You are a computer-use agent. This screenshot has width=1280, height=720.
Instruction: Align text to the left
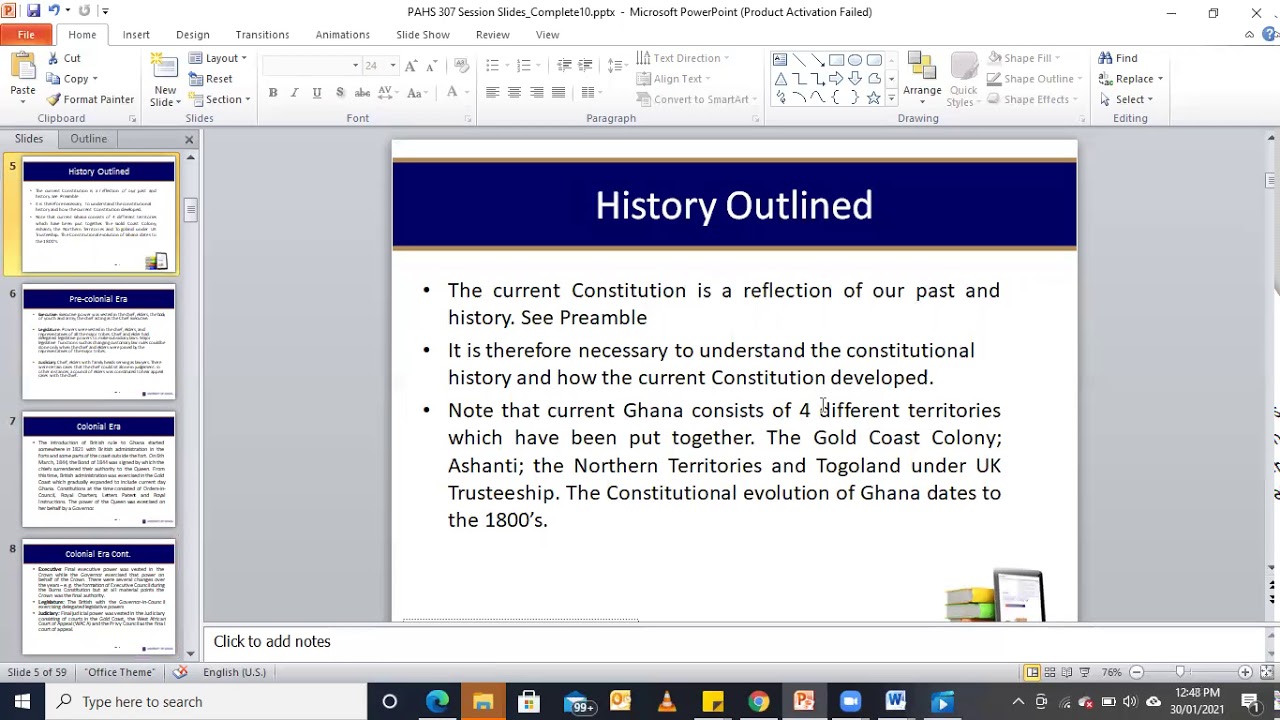click(x=492, y=92)
